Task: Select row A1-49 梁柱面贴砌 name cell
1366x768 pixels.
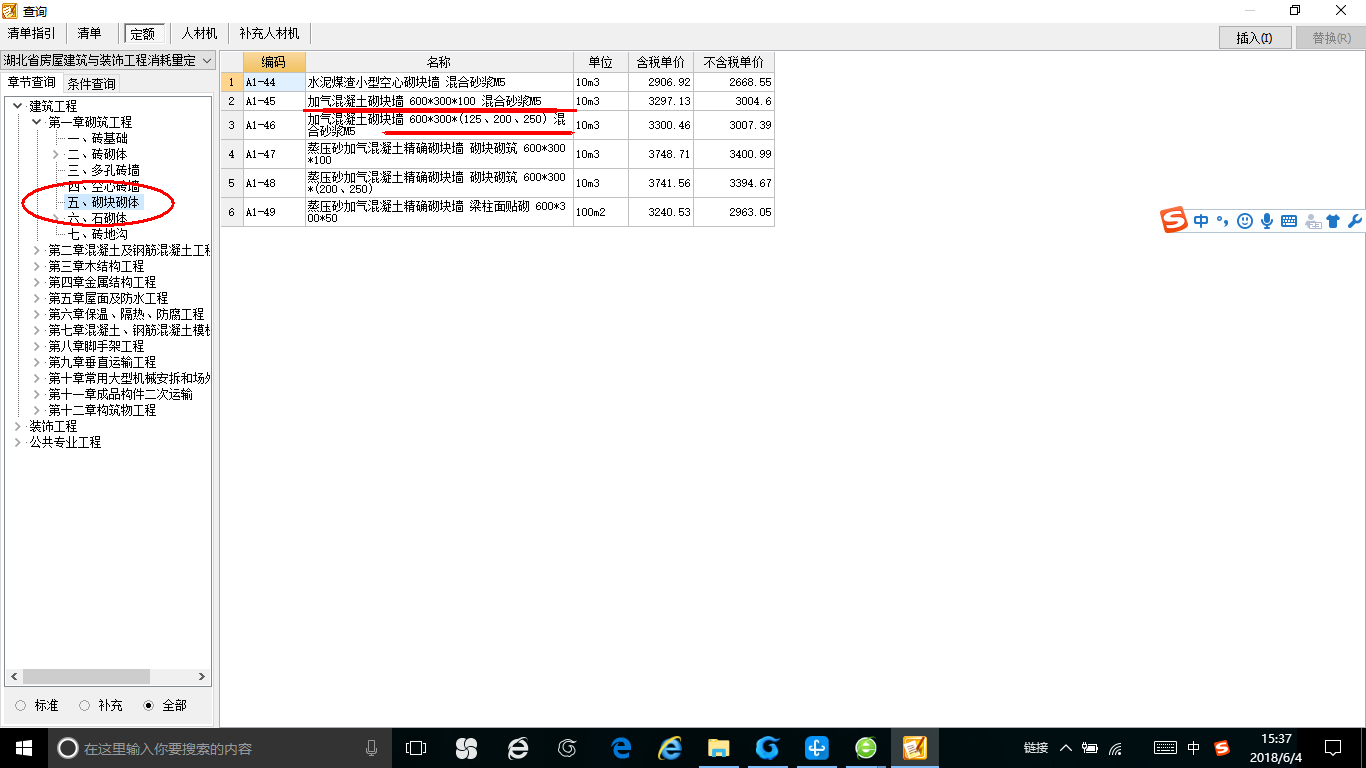Action: 439,212
